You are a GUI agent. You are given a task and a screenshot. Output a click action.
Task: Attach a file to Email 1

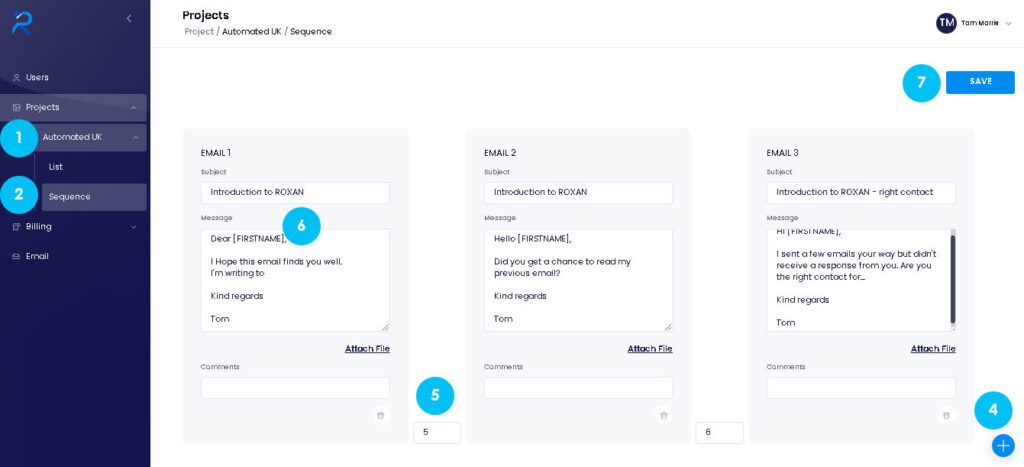coord(367,349)
